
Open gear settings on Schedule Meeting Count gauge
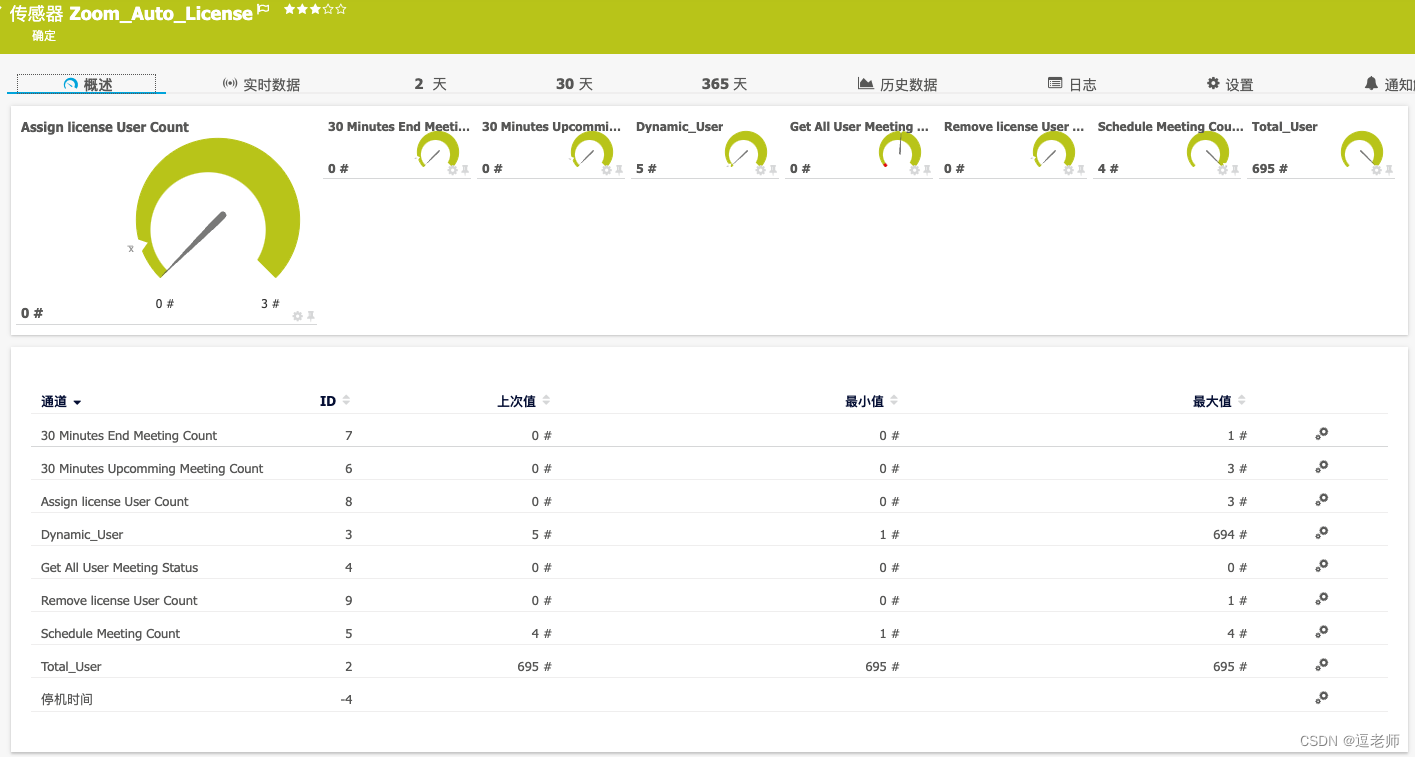[x=1222, y=170]
